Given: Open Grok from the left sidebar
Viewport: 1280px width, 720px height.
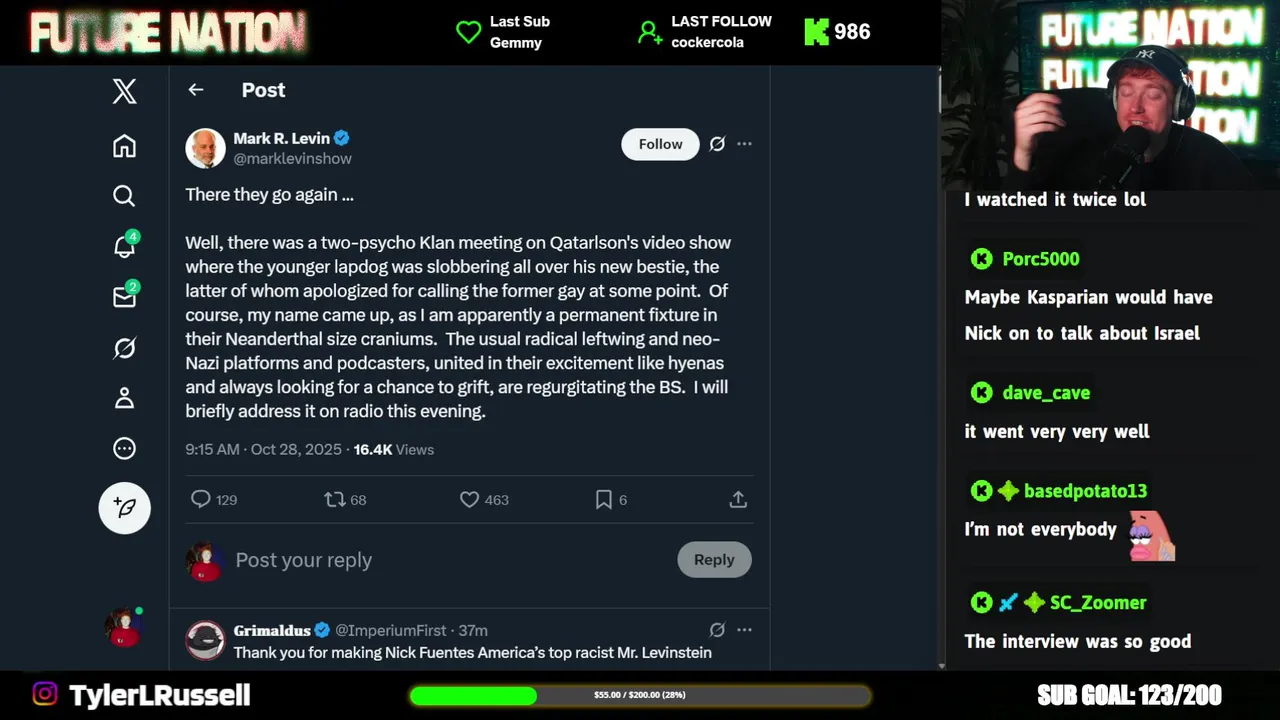Looking at the screenshot, I should 124,348.
